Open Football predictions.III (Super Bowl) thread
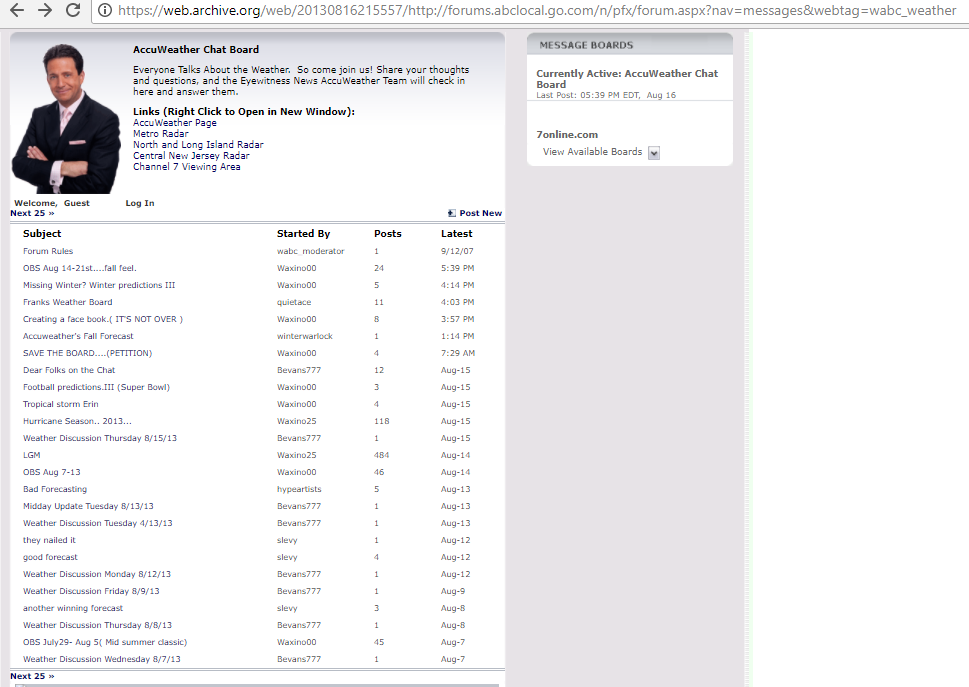The height and width of the screenshot is (687, 969). point(96,387)
